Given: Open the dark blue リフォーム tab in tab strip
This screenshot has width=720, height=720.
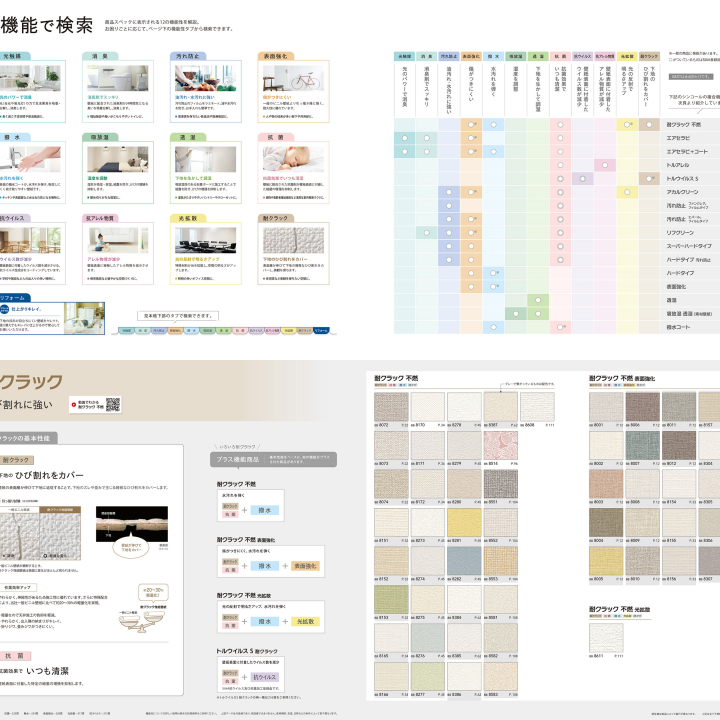Looking at the screenshot, I should (320, 329).
